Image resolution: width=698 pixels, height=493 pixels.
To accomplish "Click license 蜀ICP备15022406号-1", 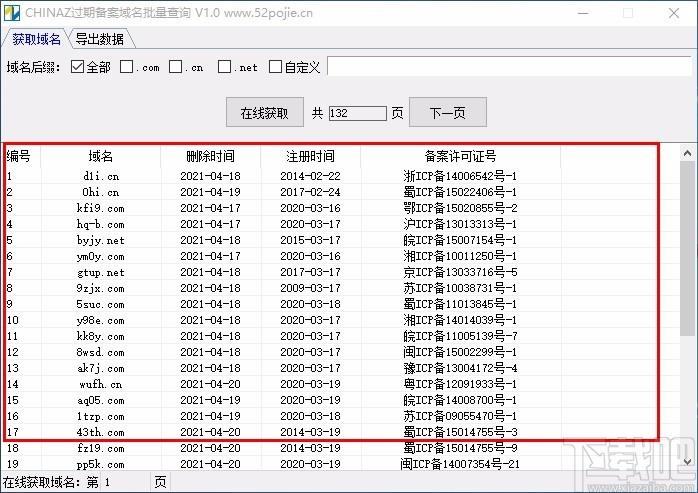I will [460, 192].
